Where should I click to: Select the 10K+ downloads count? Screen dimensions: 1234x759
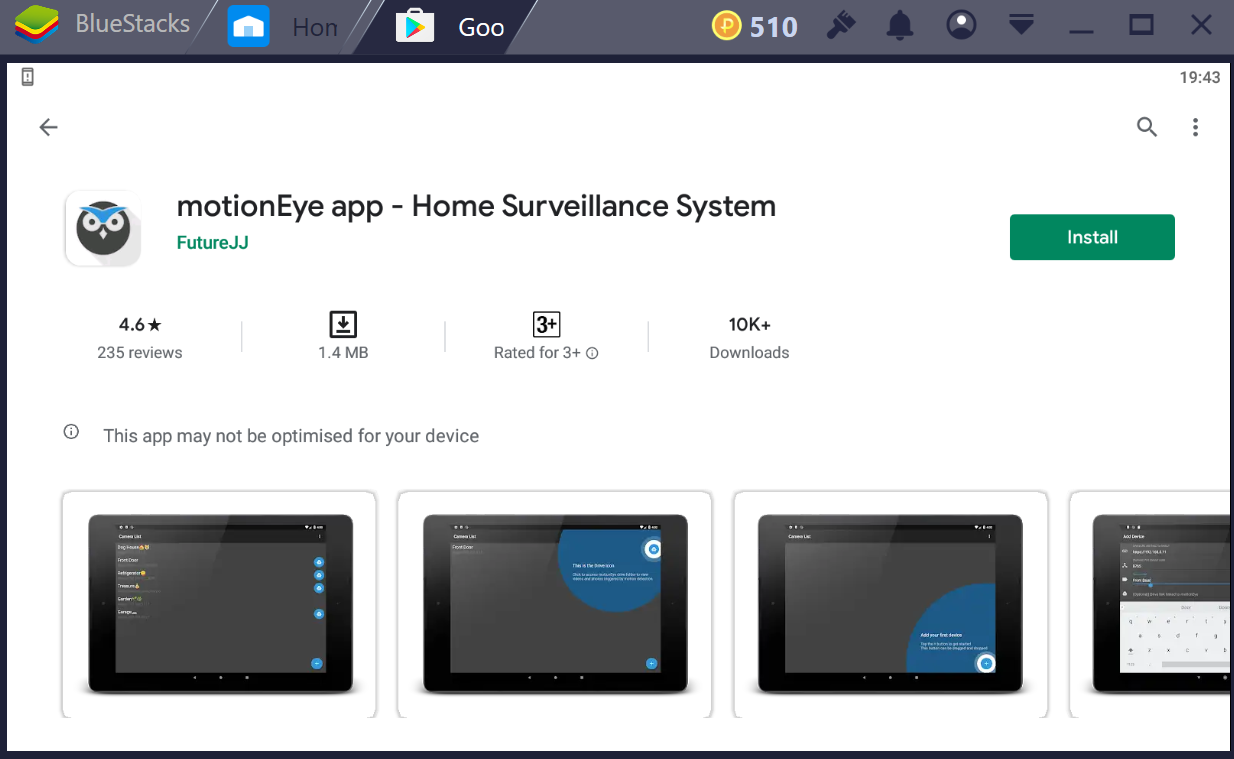[x=749, y=324]
